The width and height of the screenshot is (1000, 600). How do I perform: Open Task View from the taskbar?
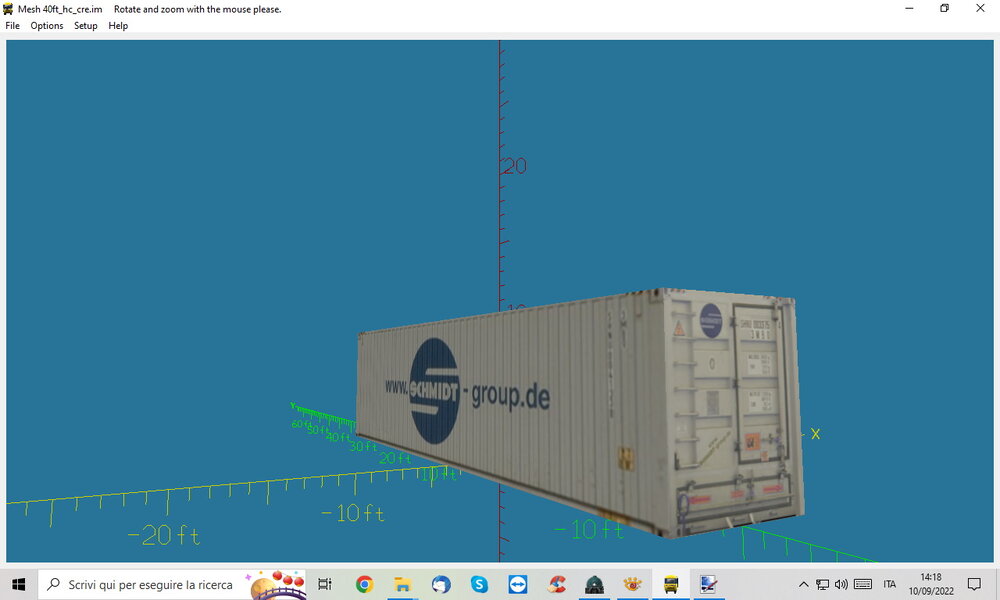[x=325, y=584]
